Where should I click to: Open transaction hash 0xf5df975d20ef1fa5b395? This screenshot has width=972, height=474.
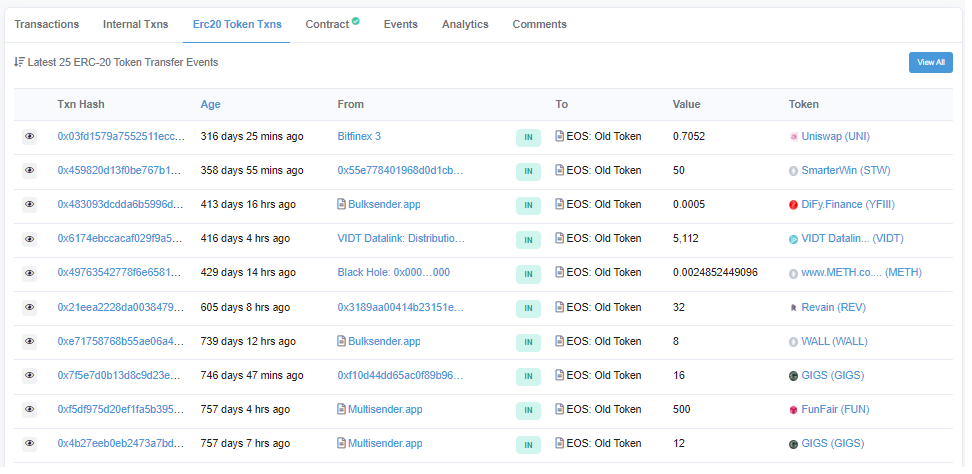coord(121,410)
